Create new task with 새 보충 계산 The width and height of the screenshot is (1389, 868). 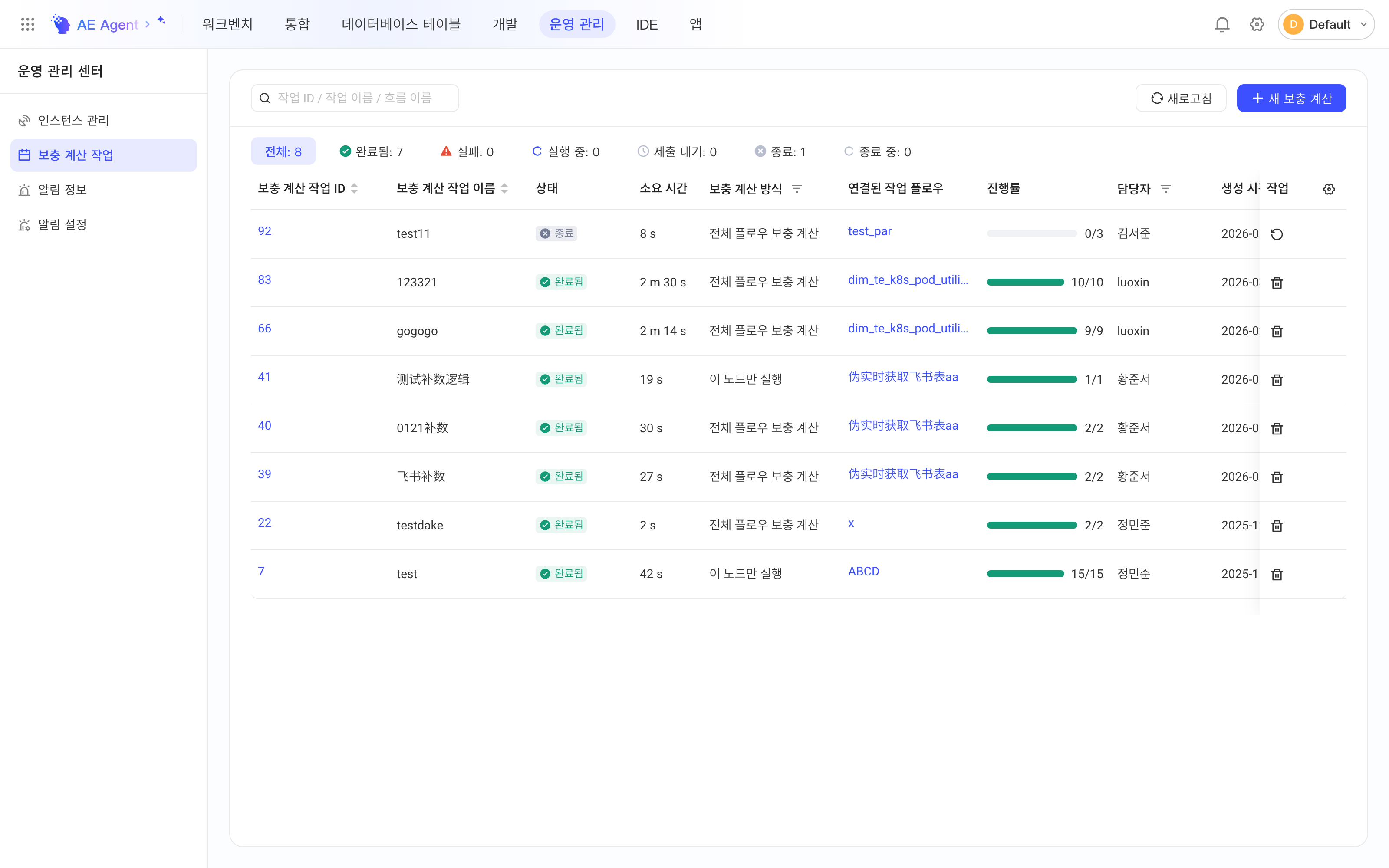pyautogui.click(x=1291, y=98)
